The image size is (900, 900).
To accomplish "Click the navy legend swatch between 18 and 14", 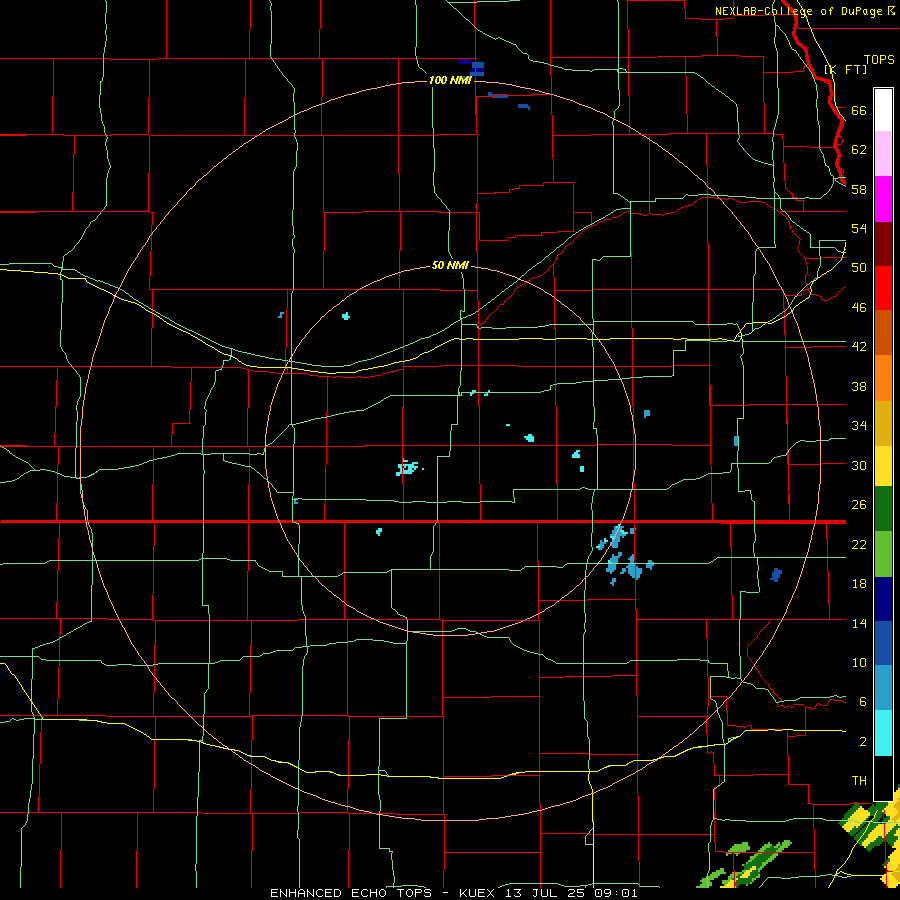I will [883, 599].
